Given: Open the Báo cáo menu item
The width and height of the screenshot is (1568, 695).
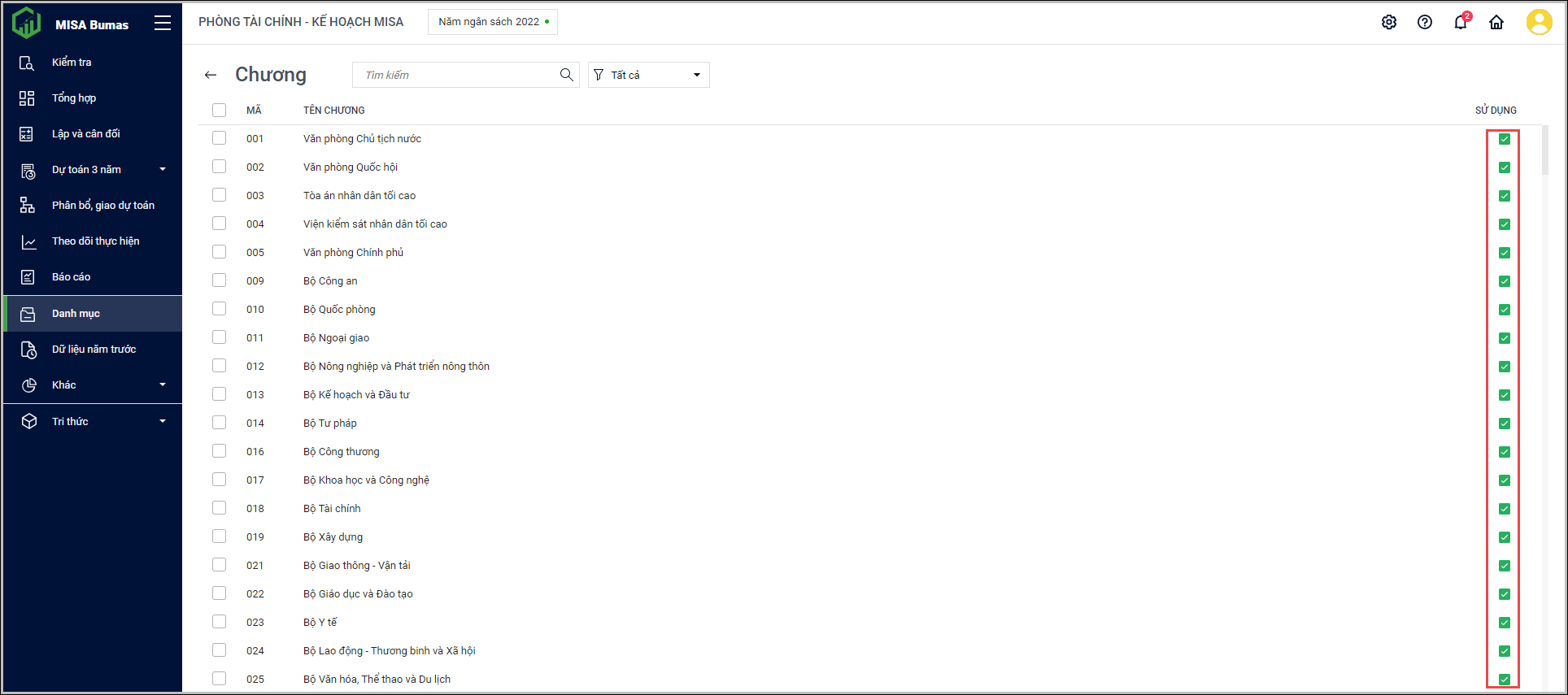Looking at the screenshot, I should [x=72, y=277].
